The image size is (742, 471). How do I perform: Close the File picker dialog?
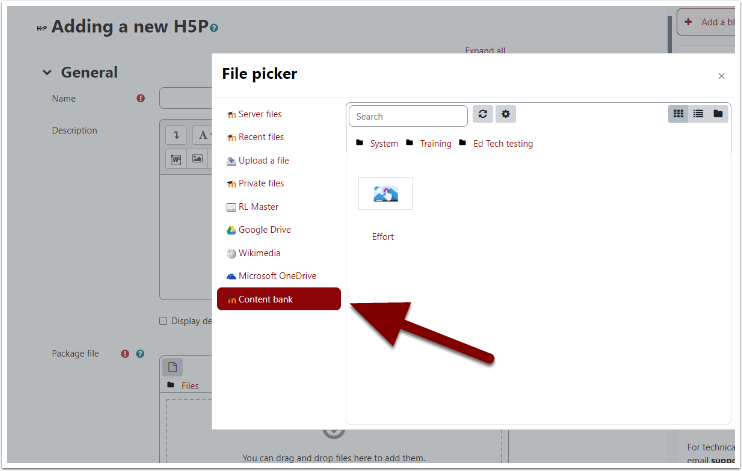pos(721,76)
